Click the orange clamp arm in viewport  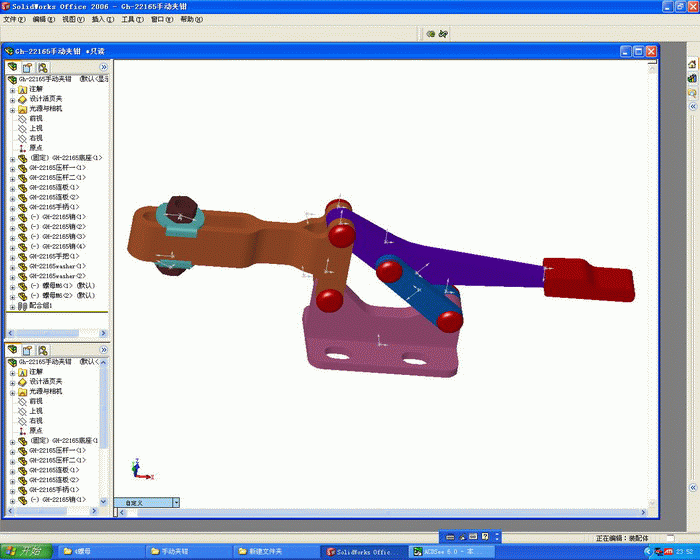click(x=232, y=241)
